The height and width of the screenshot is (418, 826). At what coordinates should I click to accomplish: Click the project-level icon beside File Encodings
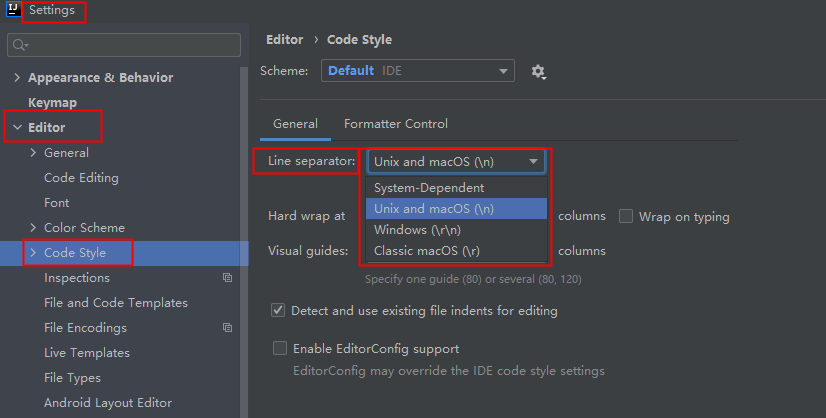(x=228, y=327)
